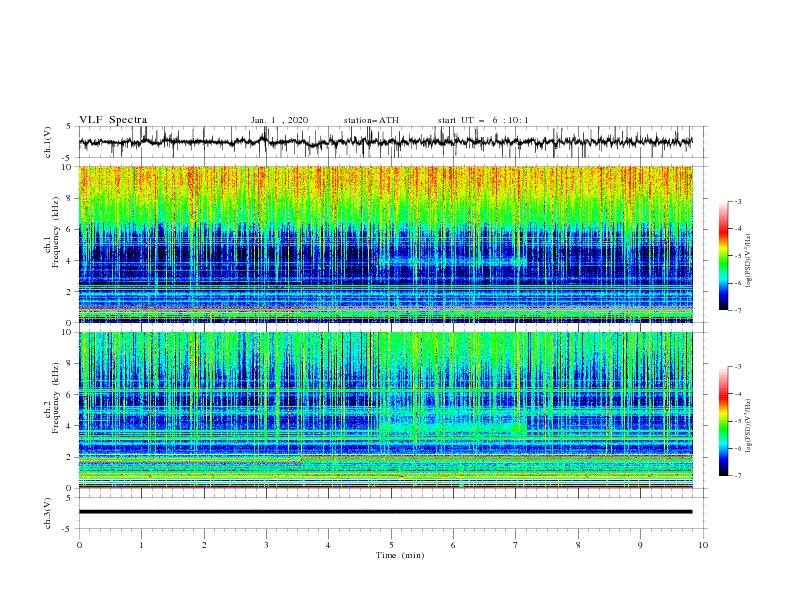Click the log(PSD) label of the ch.2 color bar

[749, 425]
